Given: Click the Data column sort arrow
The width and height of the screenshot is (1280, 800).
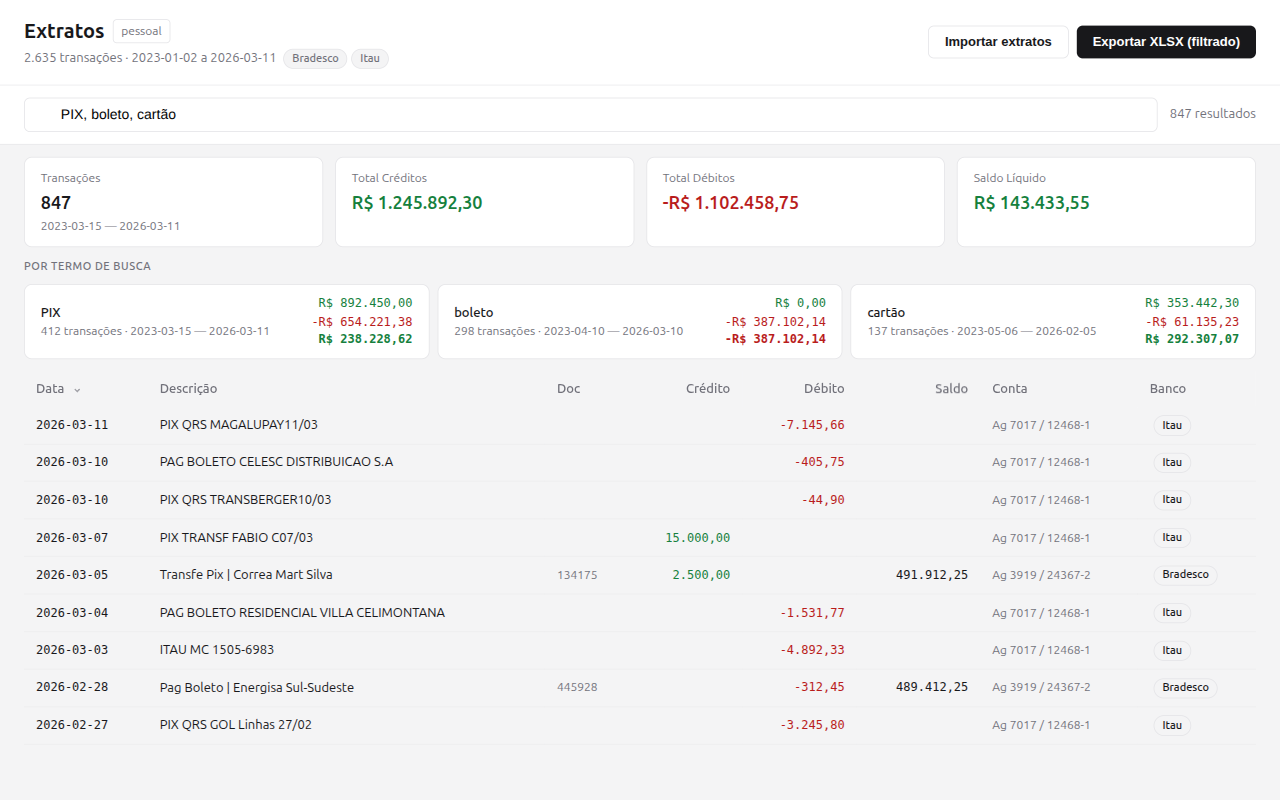Looking at the screenshot, I should pyautogui.click(x=77, y=389).
